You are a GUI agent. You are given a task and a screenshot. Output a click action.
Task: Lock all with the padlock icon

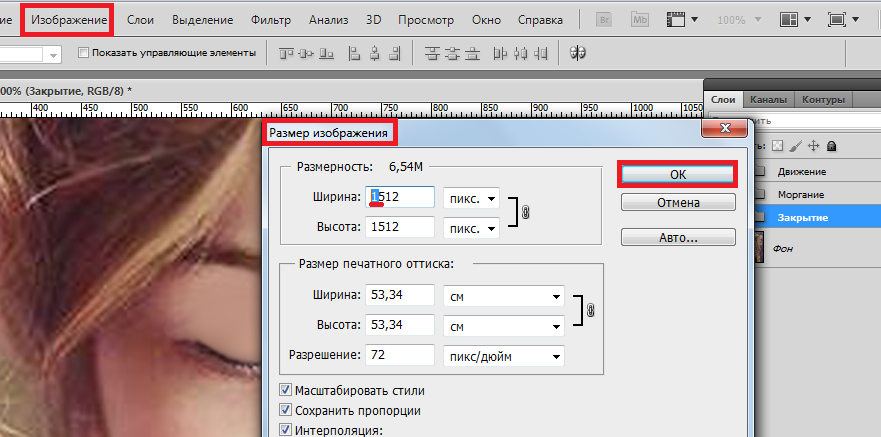(832, 146)
